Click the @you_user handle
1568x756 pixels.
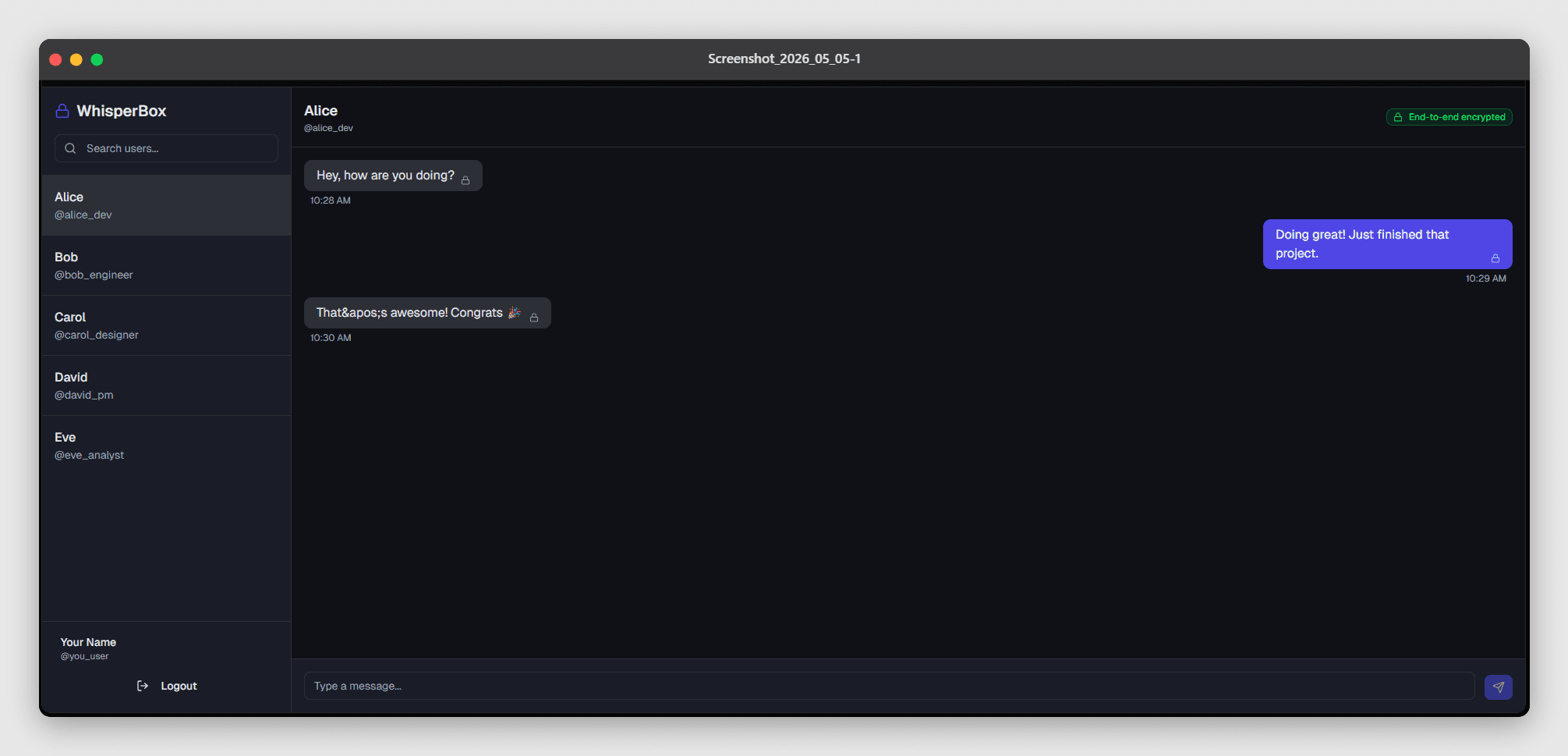[x=84, y=656]
